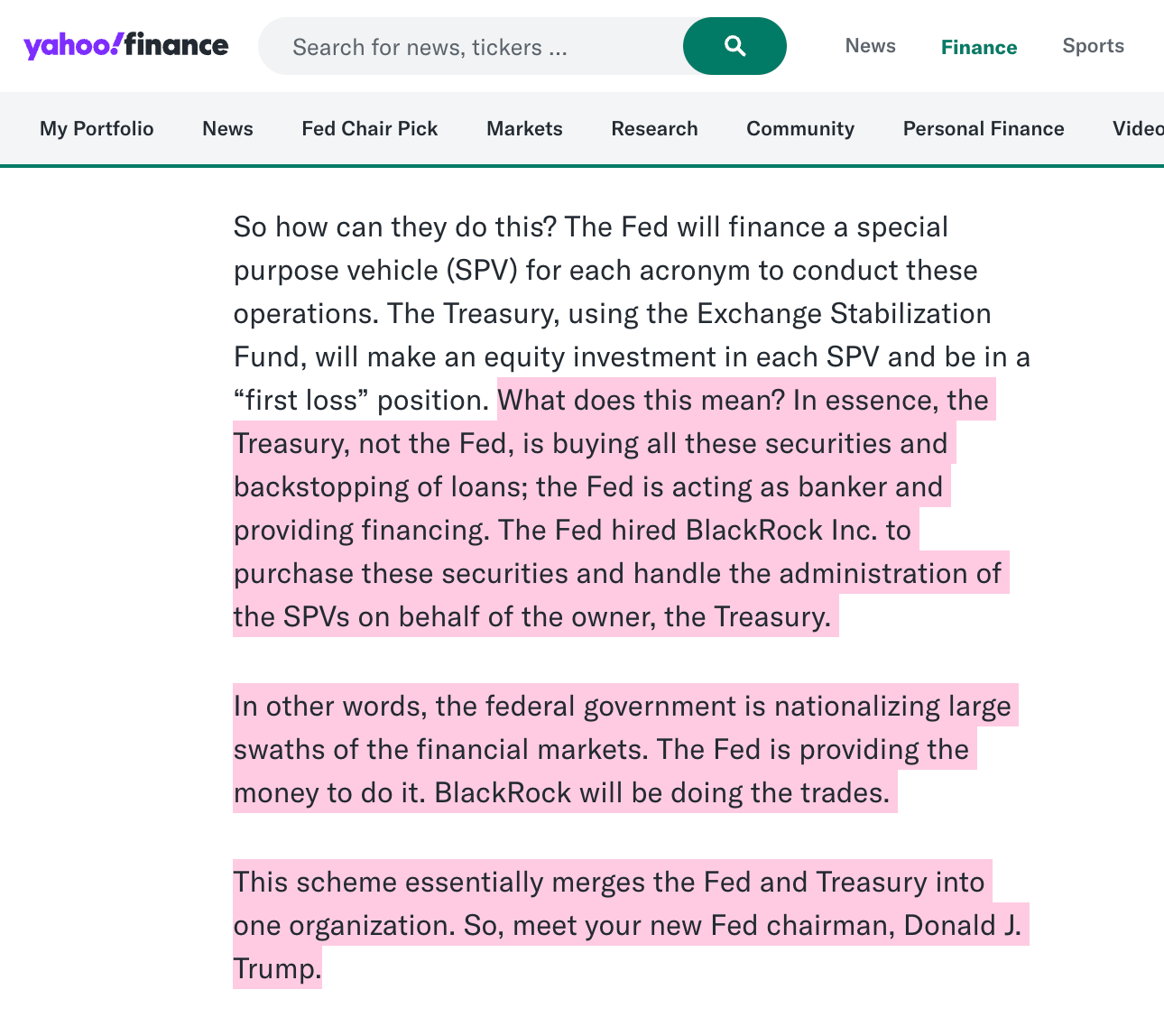This screenshot has width=1164, height=1036.
Task: Open the Personal Finance nav menu
Action: point(983,128)
